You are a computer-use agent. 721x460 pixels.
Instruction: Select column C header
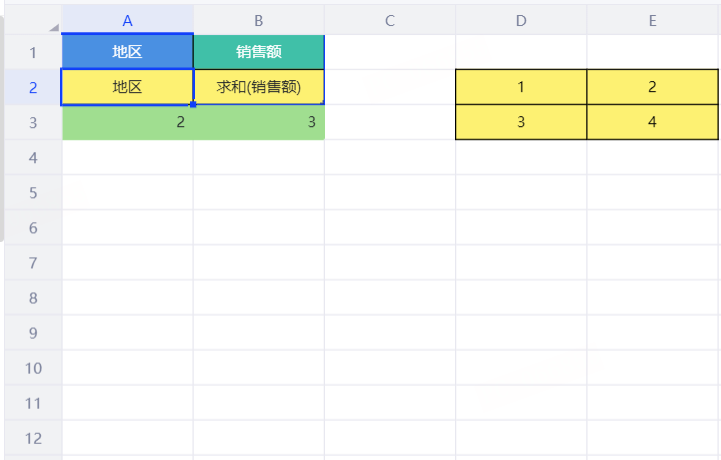389,20
